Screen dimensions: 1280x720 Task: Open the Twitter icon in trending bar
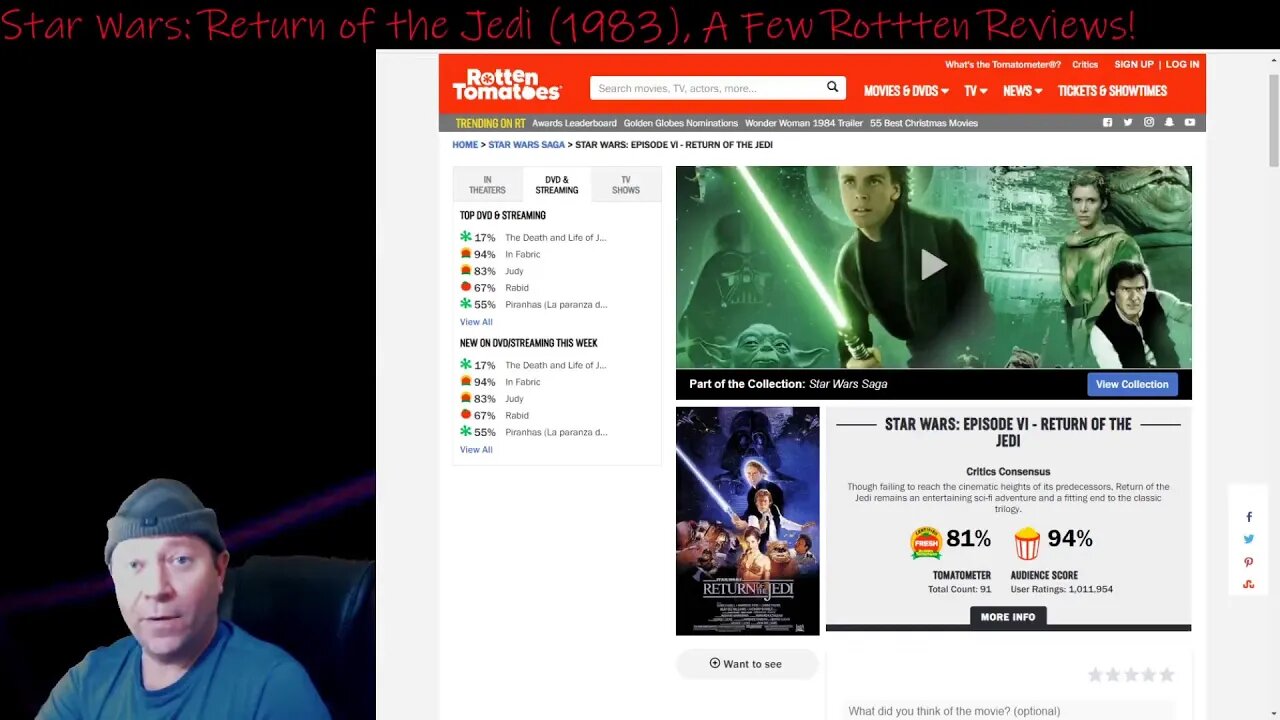point(1128,122)
